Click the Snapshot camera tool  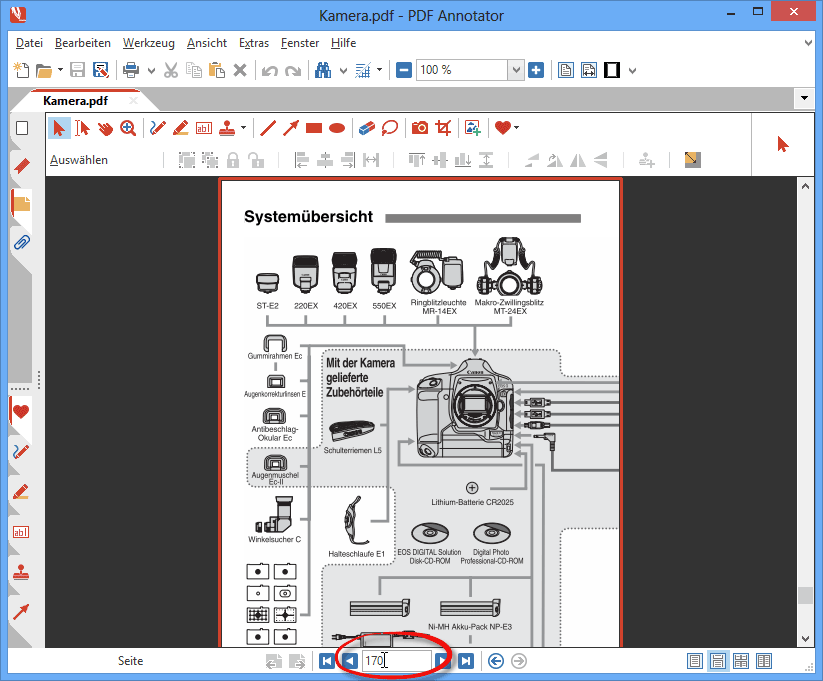click(x=420, y=128)
